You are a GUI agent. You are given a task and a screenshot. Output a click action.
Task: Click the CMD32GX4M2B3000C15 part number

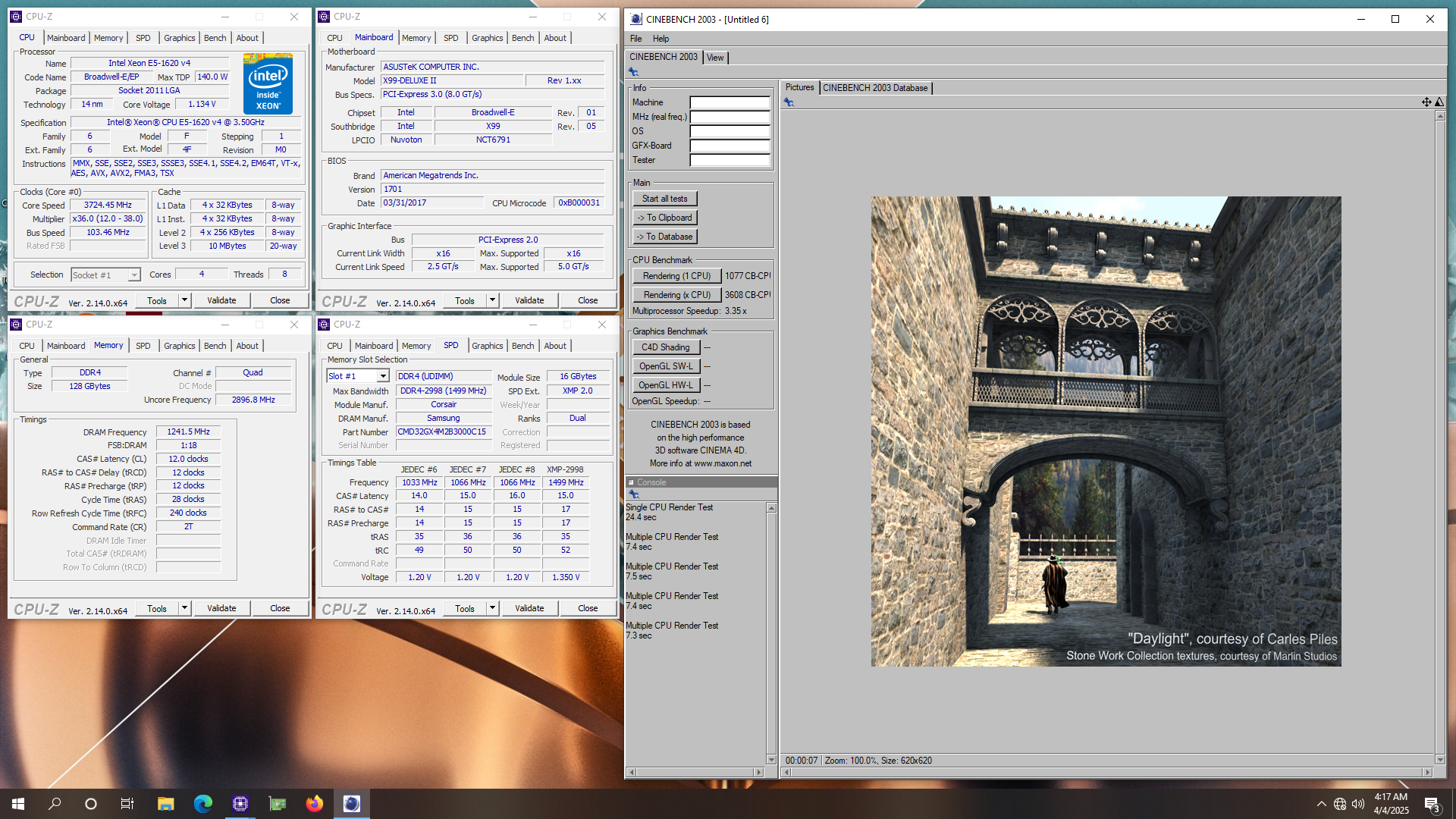(442, 432)
